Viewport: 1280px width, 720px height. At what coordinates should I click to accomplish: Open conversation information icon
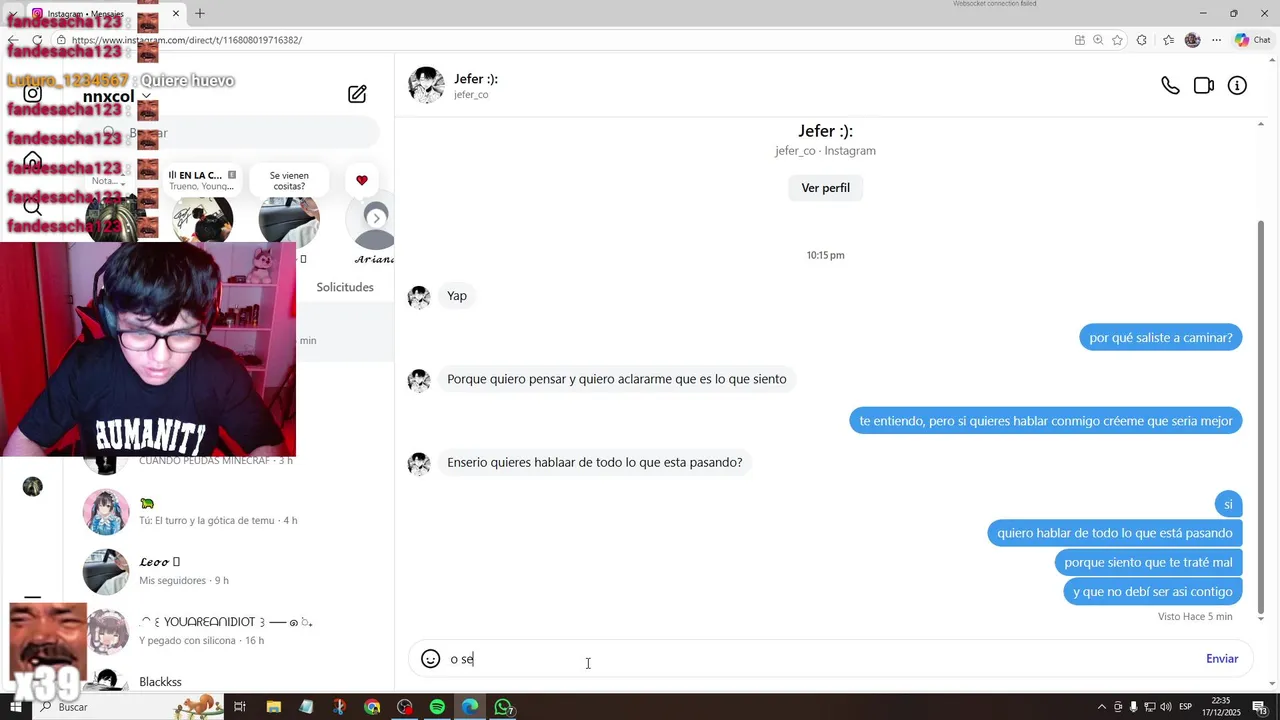[x=1237, y=86]
